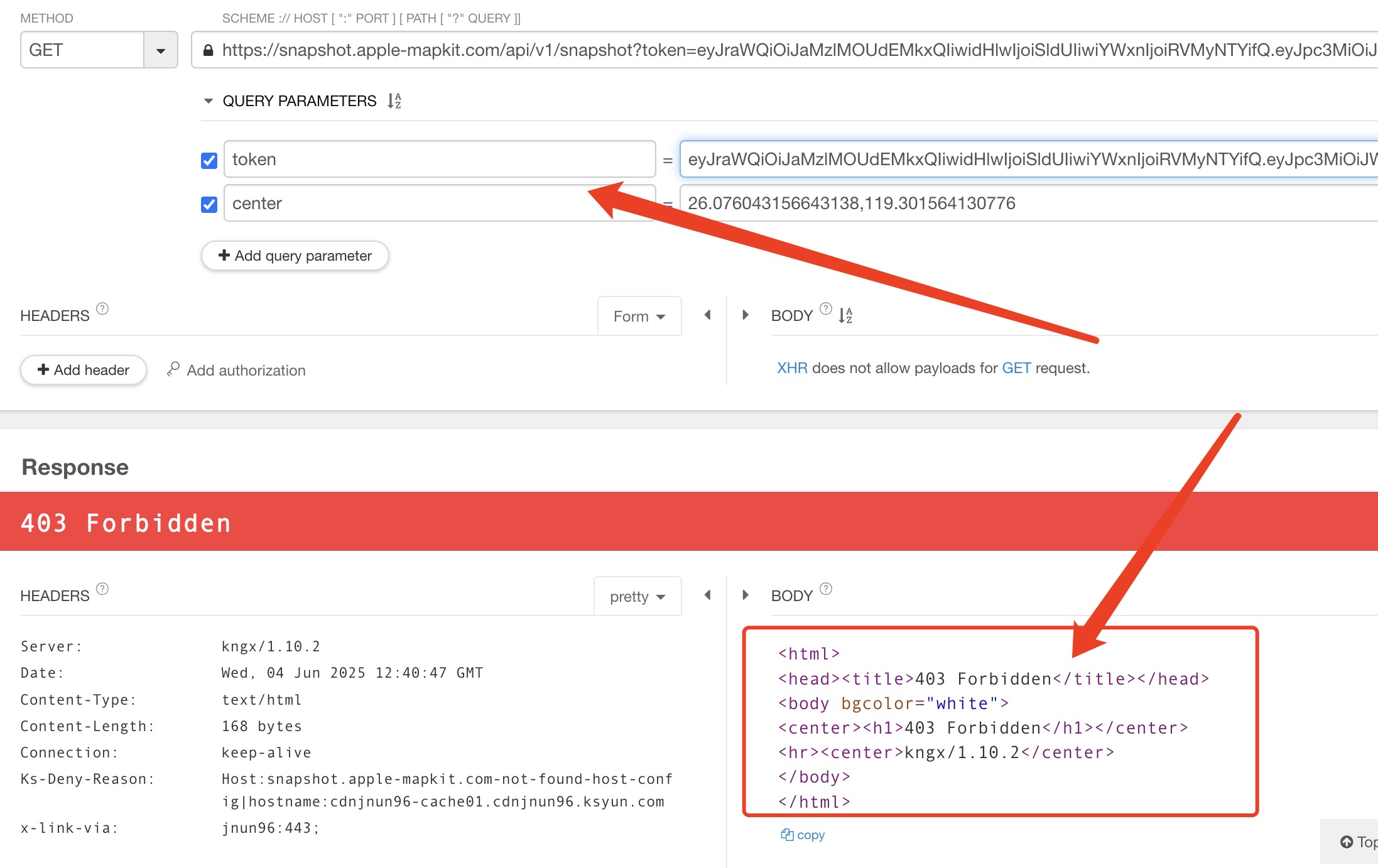
Task: Open the GET link in payload notice
Action: [x=1016, y=368]
